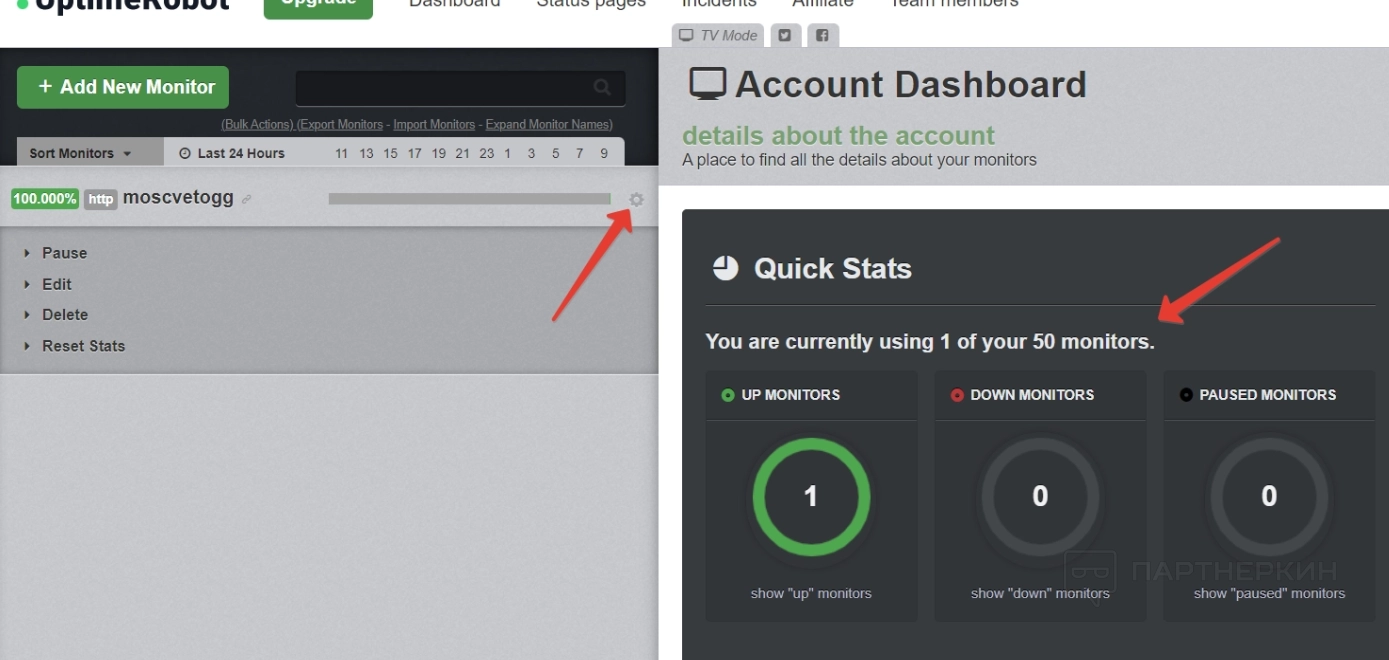Open the moscvetogg gear settings icon
Image resolution: width=1389 pixels, height=660 pixels.
pos(636,200)
